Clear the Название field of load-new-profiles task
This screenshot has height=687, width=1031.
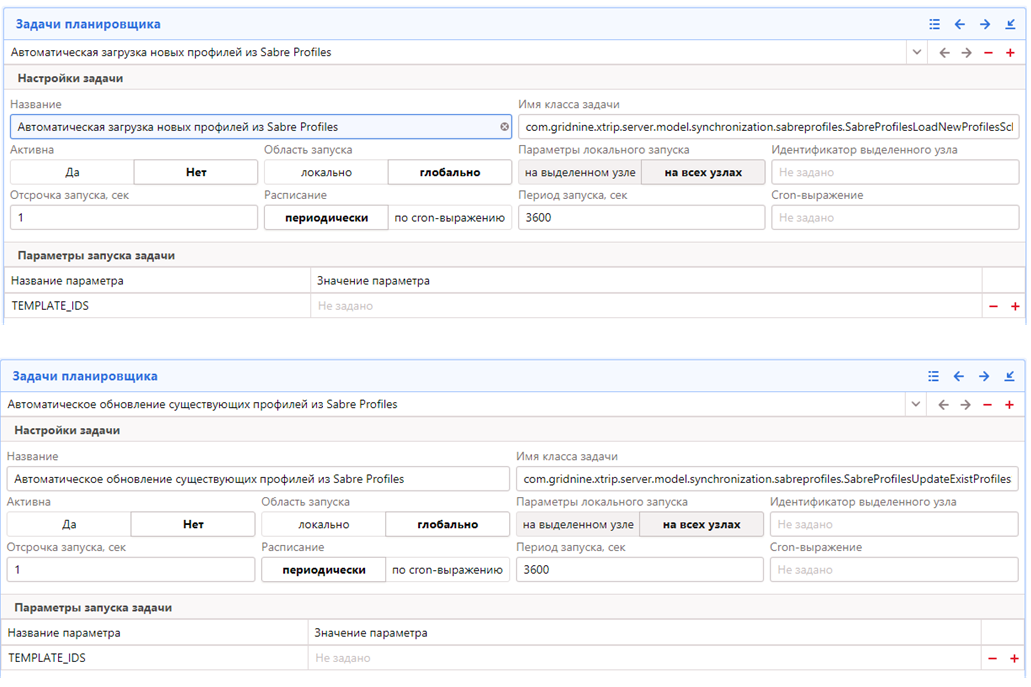click(x=505, y=127)
